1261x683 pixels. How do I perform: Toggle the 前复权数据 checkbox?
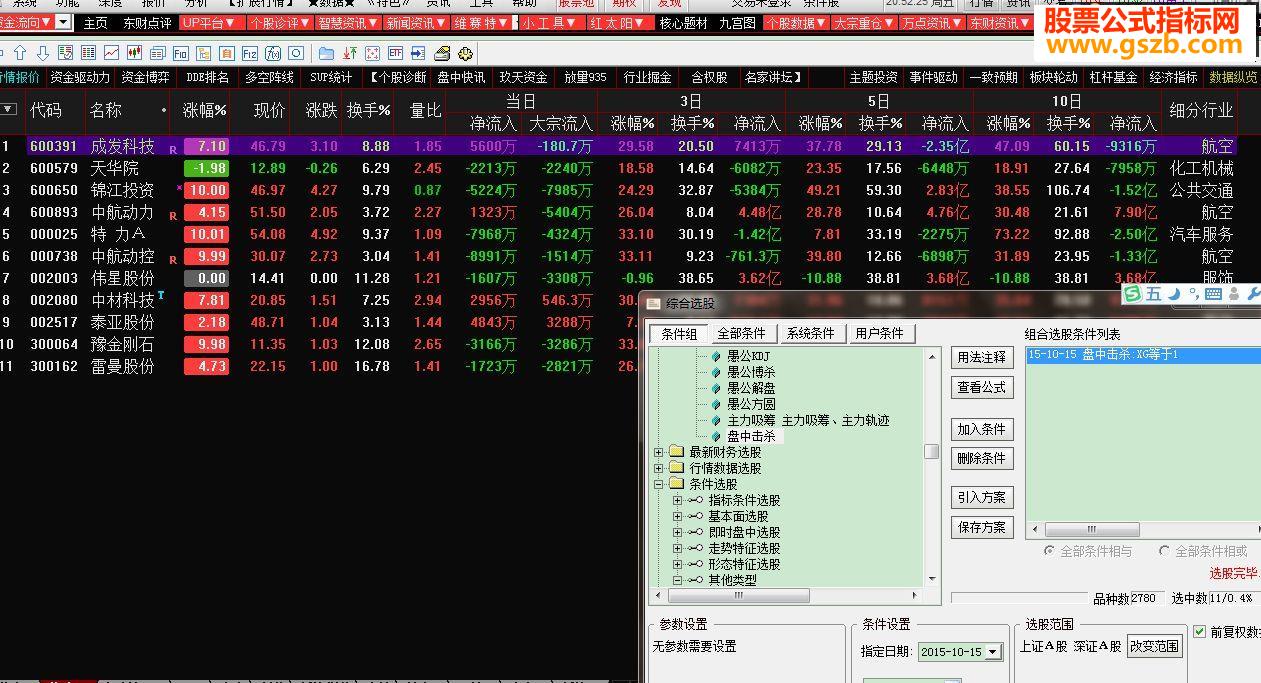(x=1200, y=631)
